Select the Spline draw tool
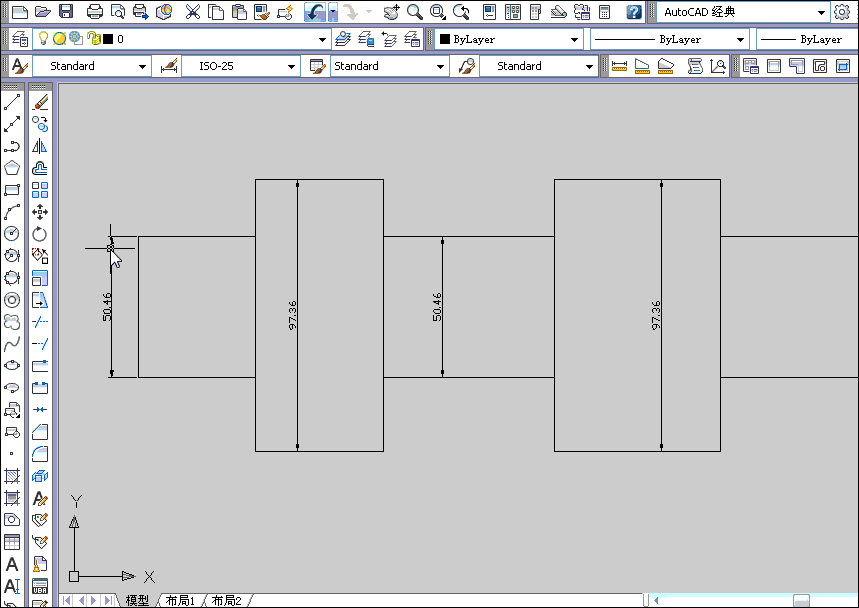Viewport: 859px width, 608px height. 12,344
